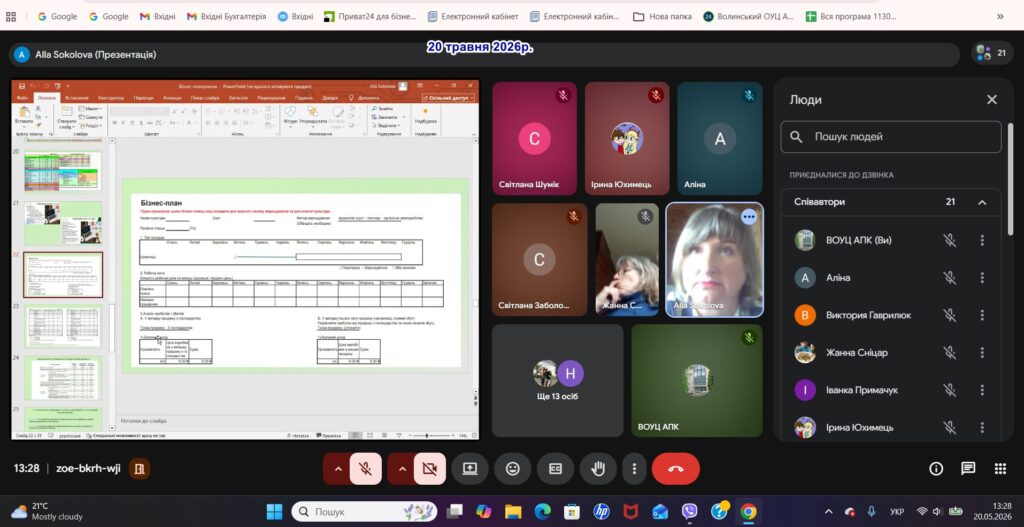Image resolution: width=1024 pixels, height=527 pixels.
Task: Open participants count badge showing 21
Action: tap(991, 54)
